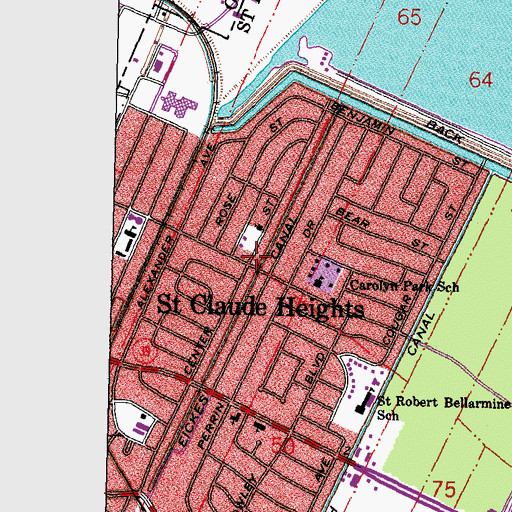Image resolution: width=512 pixels, height=512 pixels.
Task: Click the white lot beside Rose street
Action: (250, 238)
